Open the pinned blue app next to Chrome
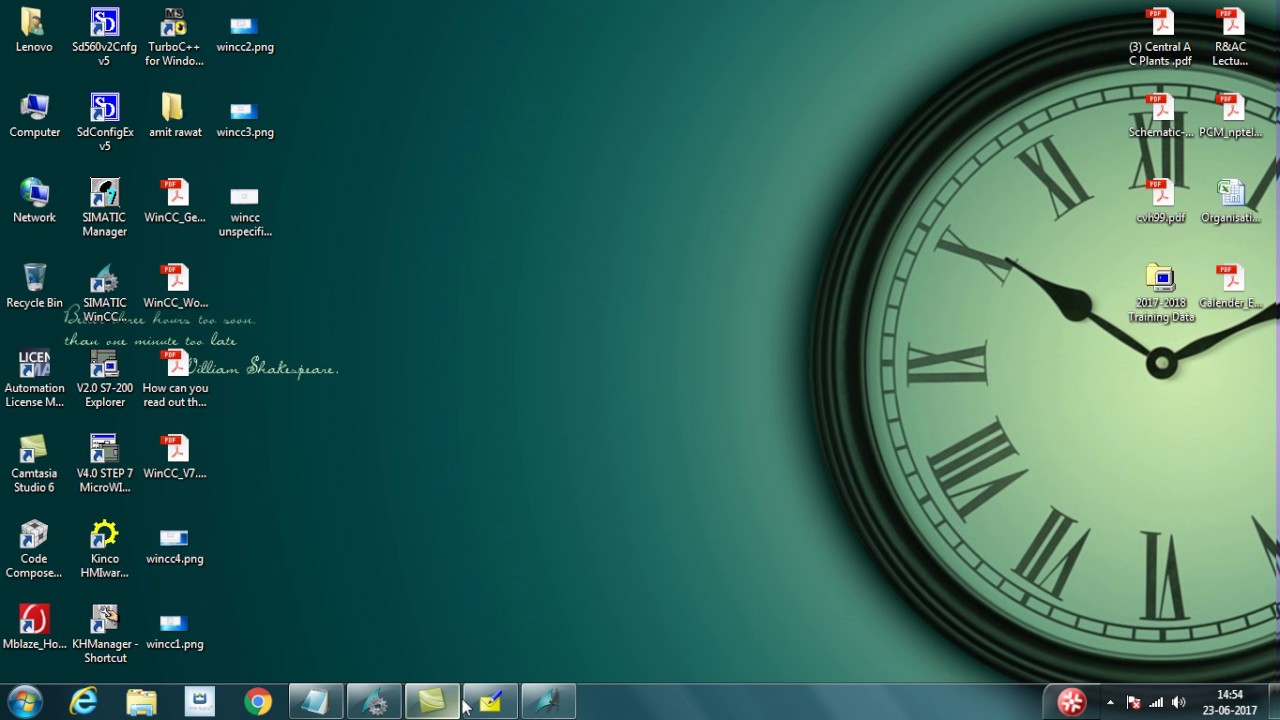 [199, 702]
